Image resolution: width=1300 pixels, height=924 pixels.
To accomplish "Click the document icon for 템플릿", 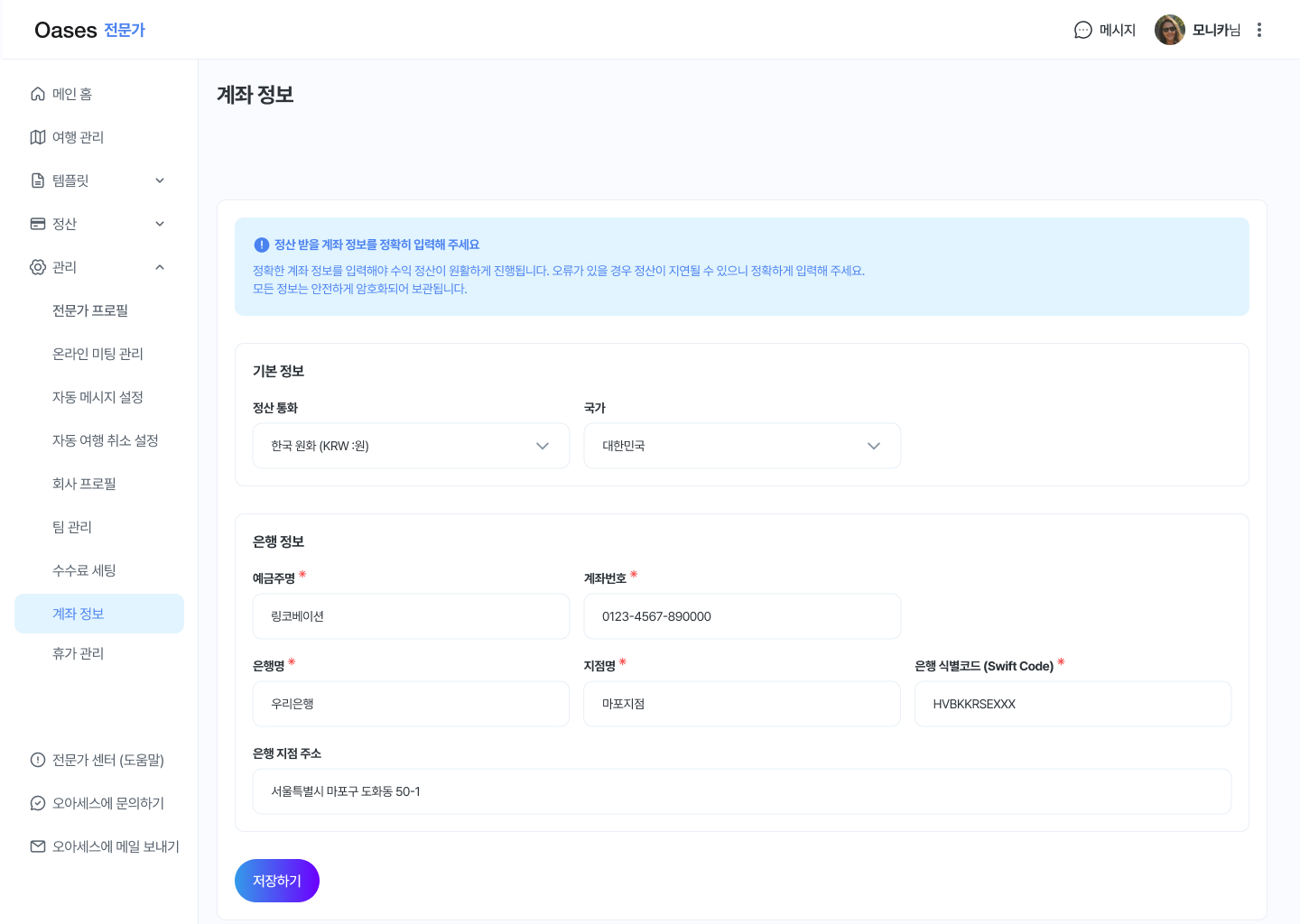I will point(38,180).
